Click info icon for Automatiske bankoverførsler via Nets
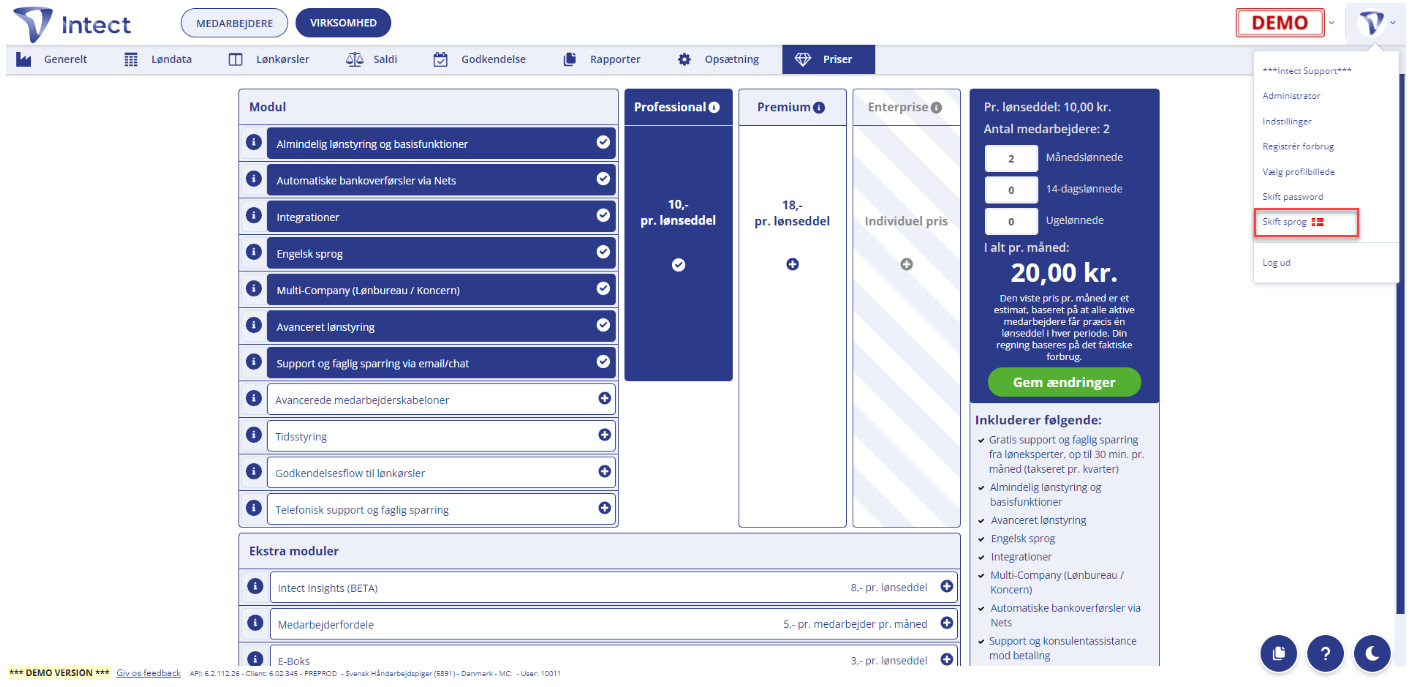The width and height of the screenshot is (1414, 687). click(x=254, y=179)
